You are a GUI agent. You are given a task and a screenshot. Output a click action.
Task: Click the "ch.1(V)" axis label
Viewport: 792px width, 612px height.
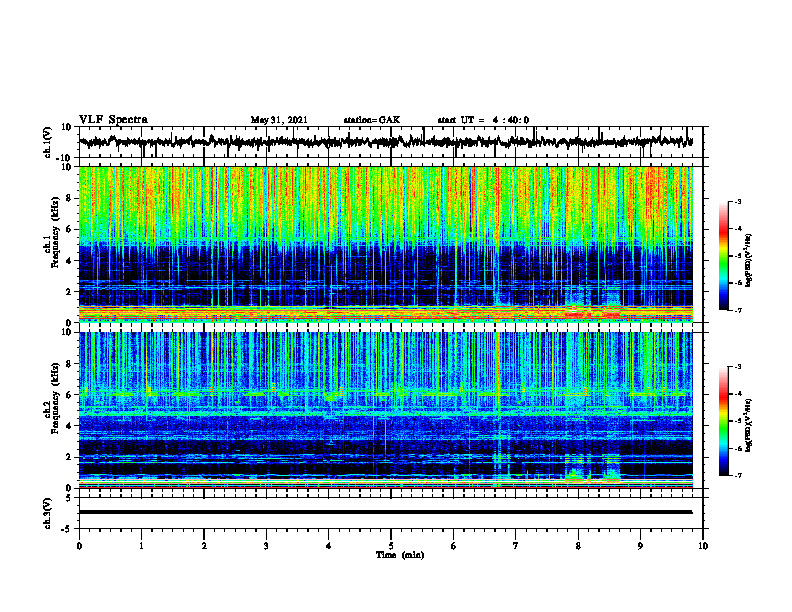[48, 142]
